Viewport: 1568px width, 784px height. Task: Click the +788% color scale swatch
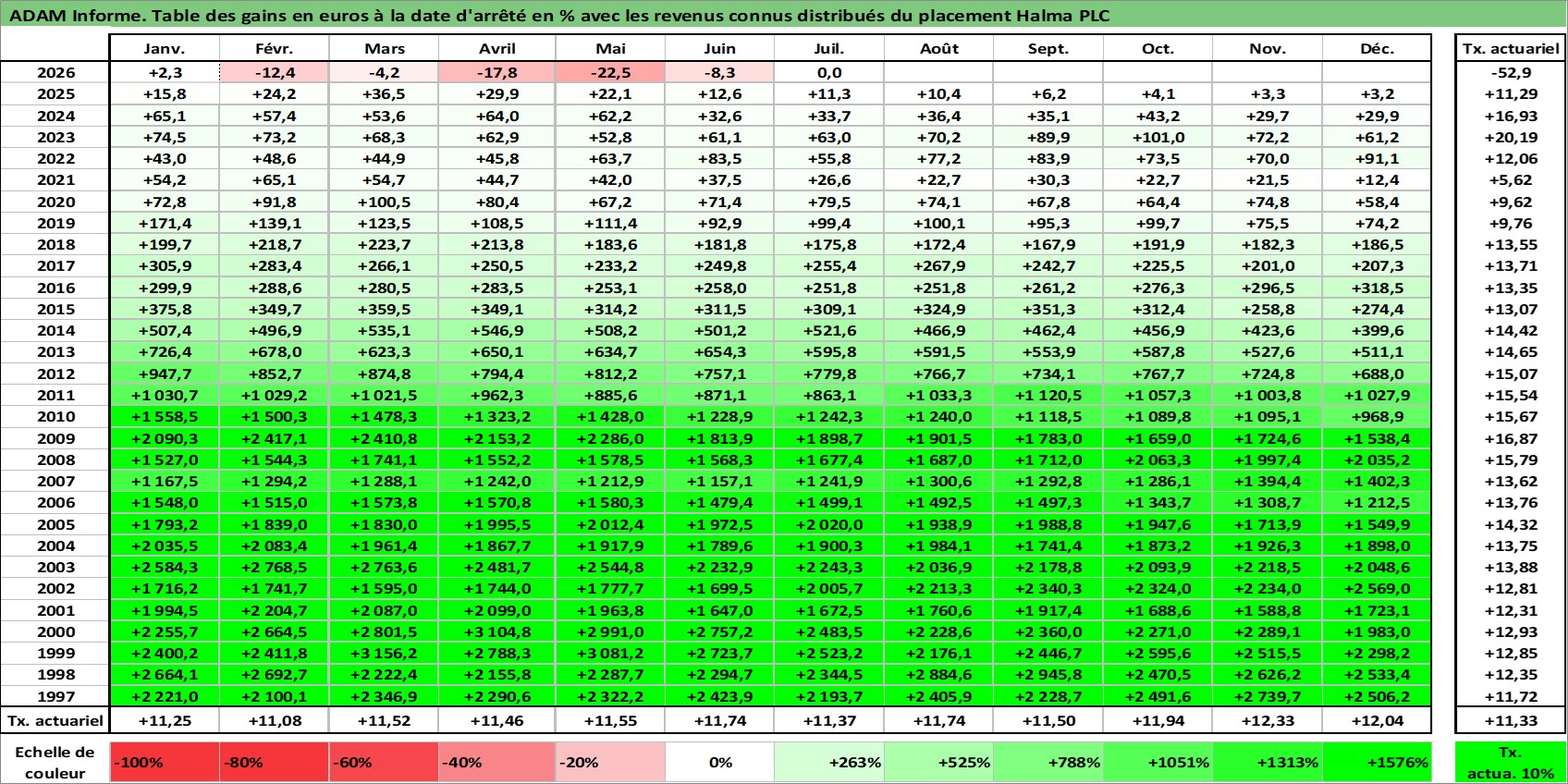click(1048, 763)
